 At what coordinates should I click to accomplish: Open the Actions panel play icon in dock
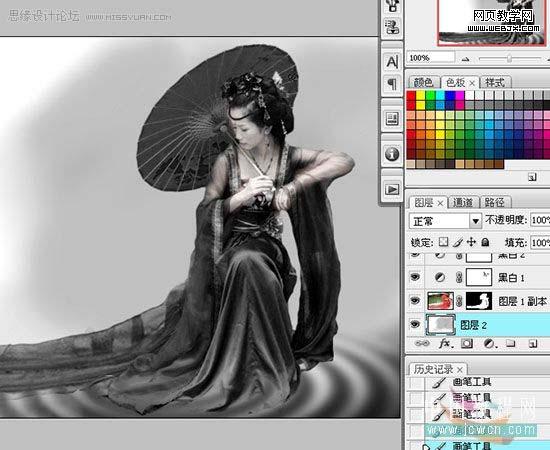click(x=392, y=189)
